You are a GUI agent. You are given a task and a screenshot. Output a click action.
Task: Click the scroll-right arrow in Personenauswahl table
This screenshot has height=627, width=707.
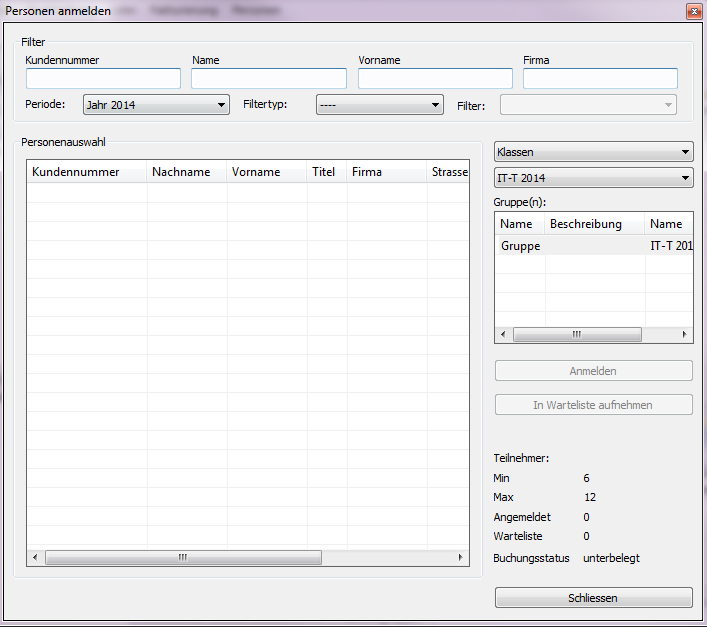[x=460, y=558]
